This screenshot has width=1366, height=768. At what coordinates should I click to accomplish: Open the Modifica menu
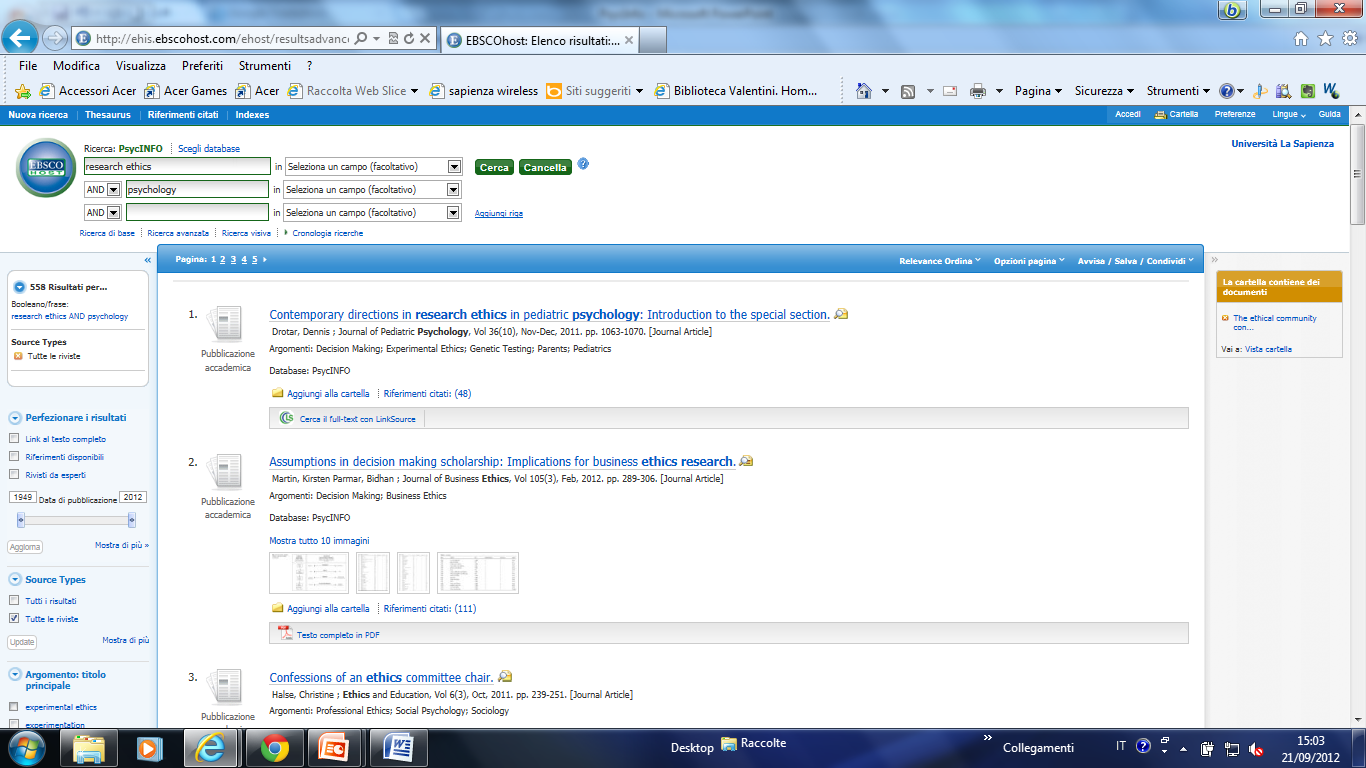click(76, 66)
